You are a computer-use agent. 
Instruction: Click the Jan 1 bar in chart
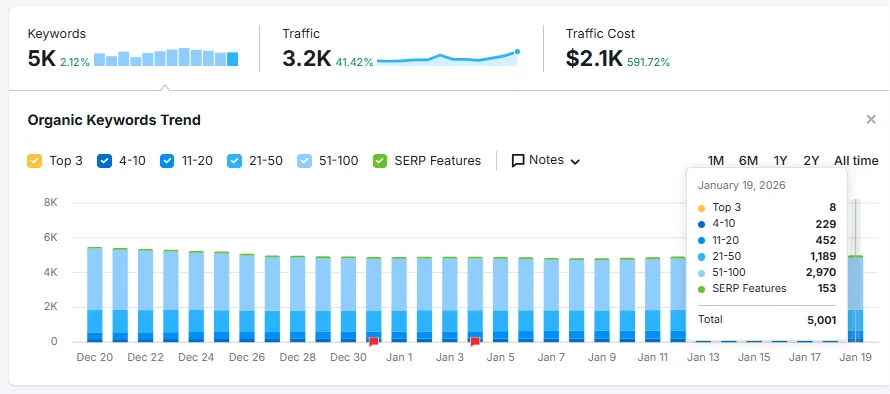point(399,300)
